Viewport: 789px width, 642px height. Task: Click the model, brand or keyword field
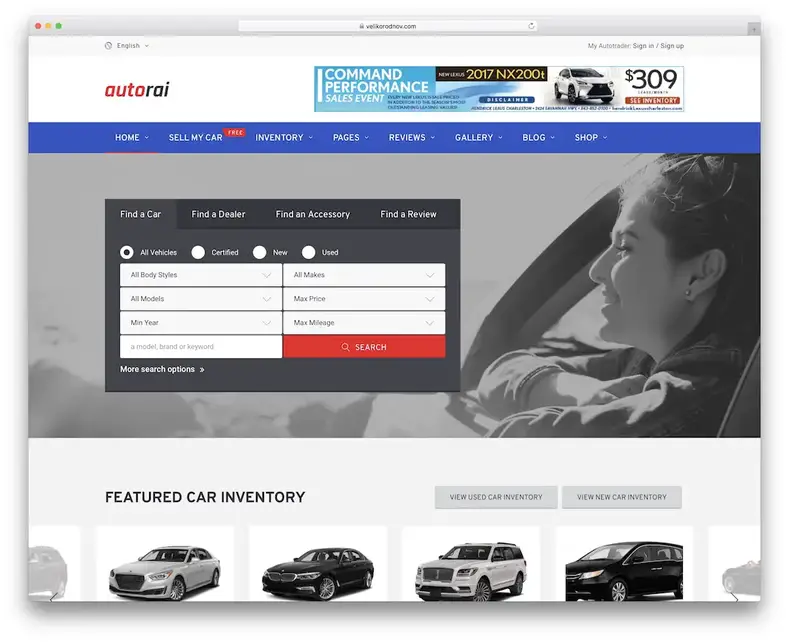tap(201, 347)
